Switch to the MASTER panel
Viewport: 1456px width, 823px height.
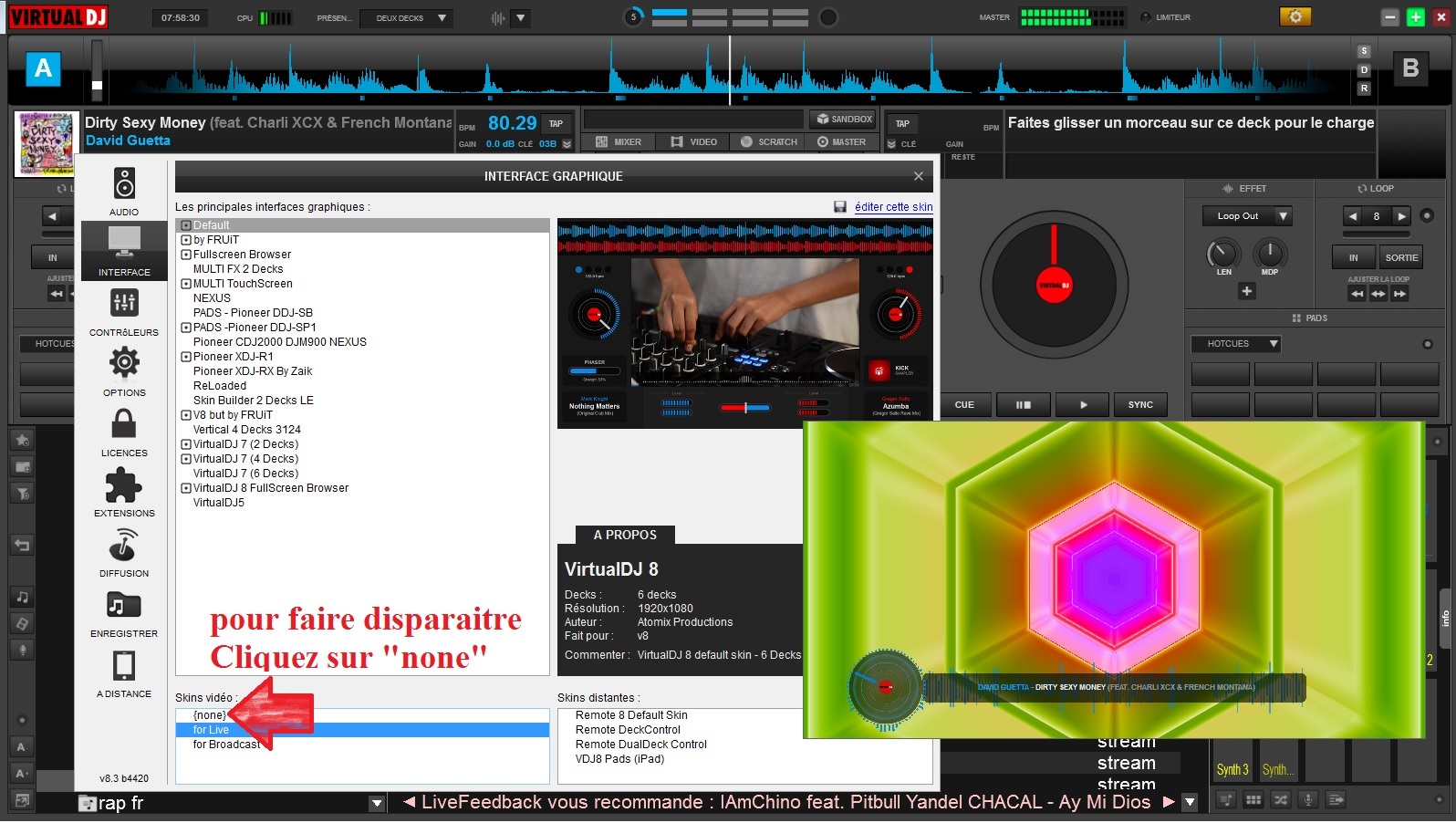click(x=841, y=141)
